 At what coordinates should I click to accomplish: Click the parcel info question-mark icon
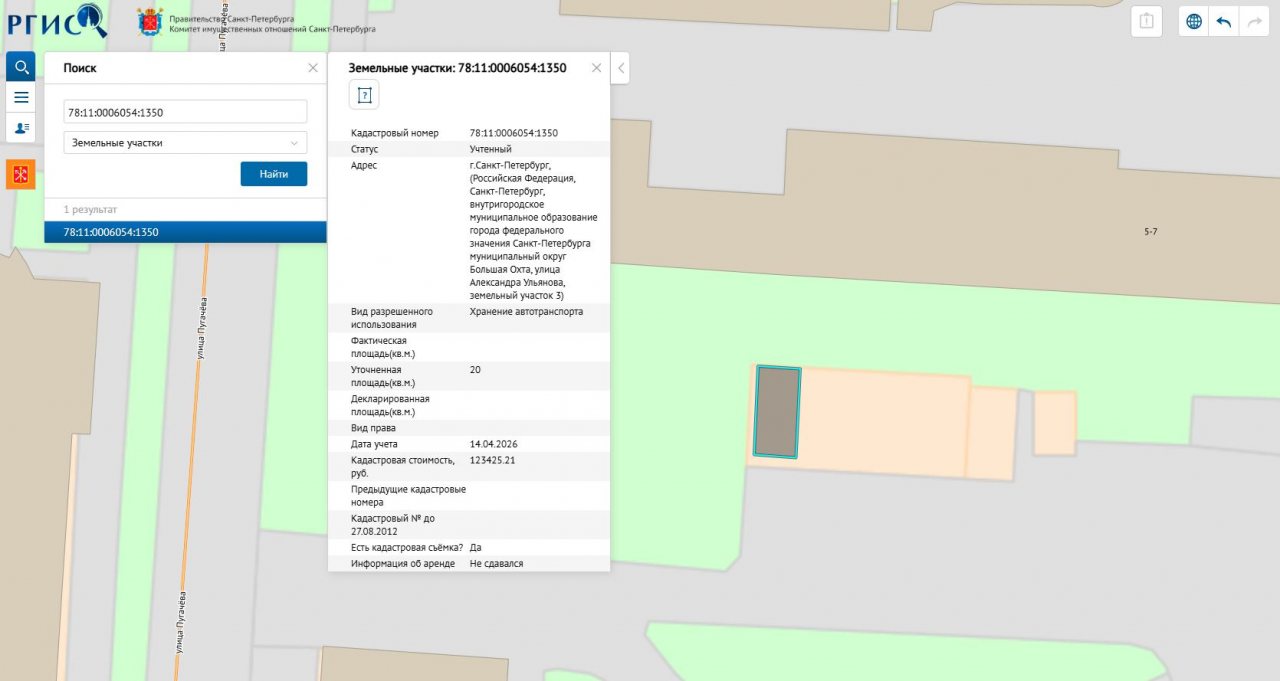[x=364, y=95]
